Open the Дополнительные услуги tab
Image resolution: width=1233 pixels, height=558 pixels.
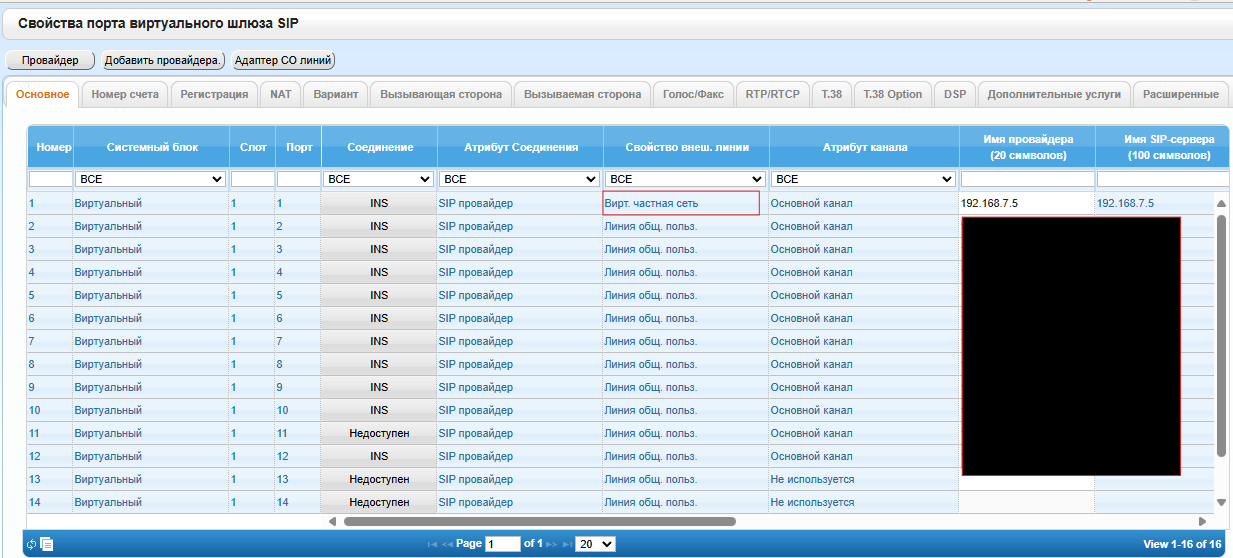(x=1054, y=94)
